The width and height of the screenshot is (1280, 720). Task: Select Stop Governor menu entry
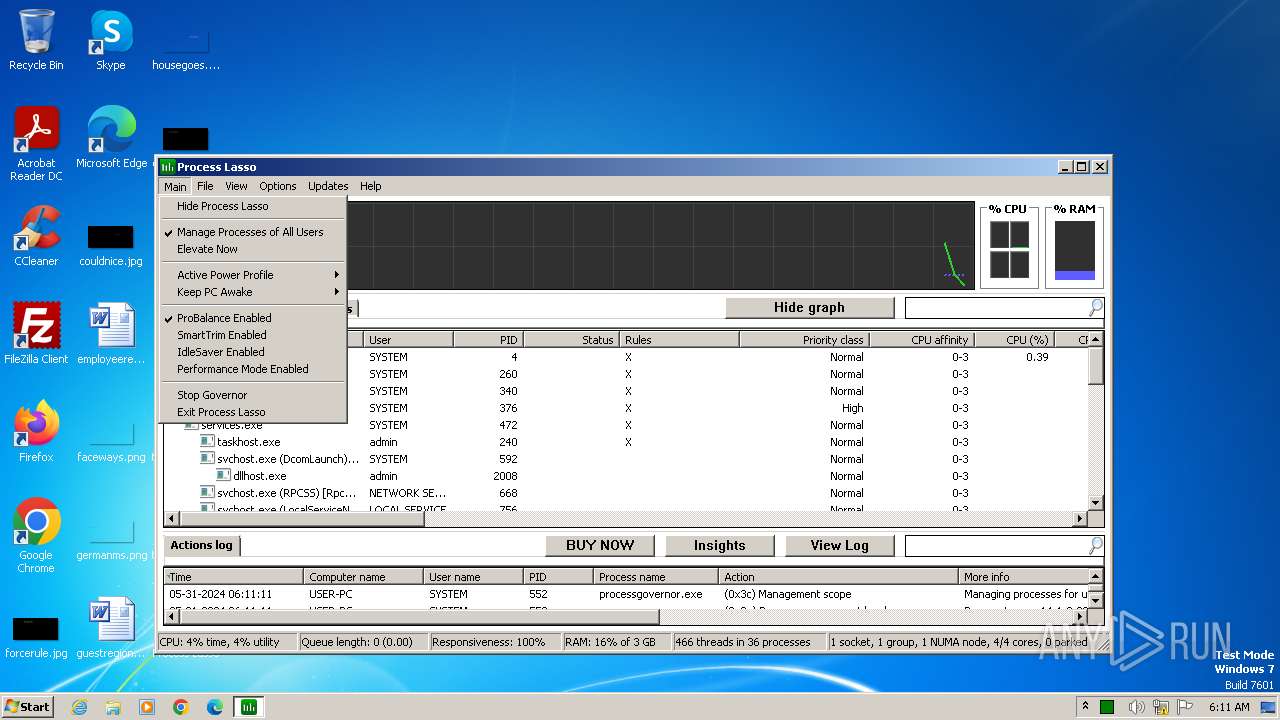coord(253,395)
